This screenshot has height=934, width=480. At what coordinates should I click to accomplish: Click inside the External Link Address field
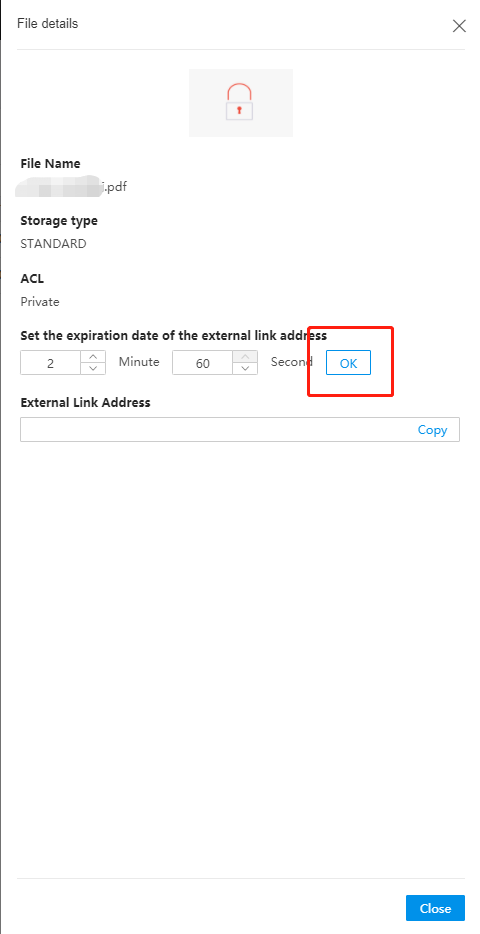(240, 429)
